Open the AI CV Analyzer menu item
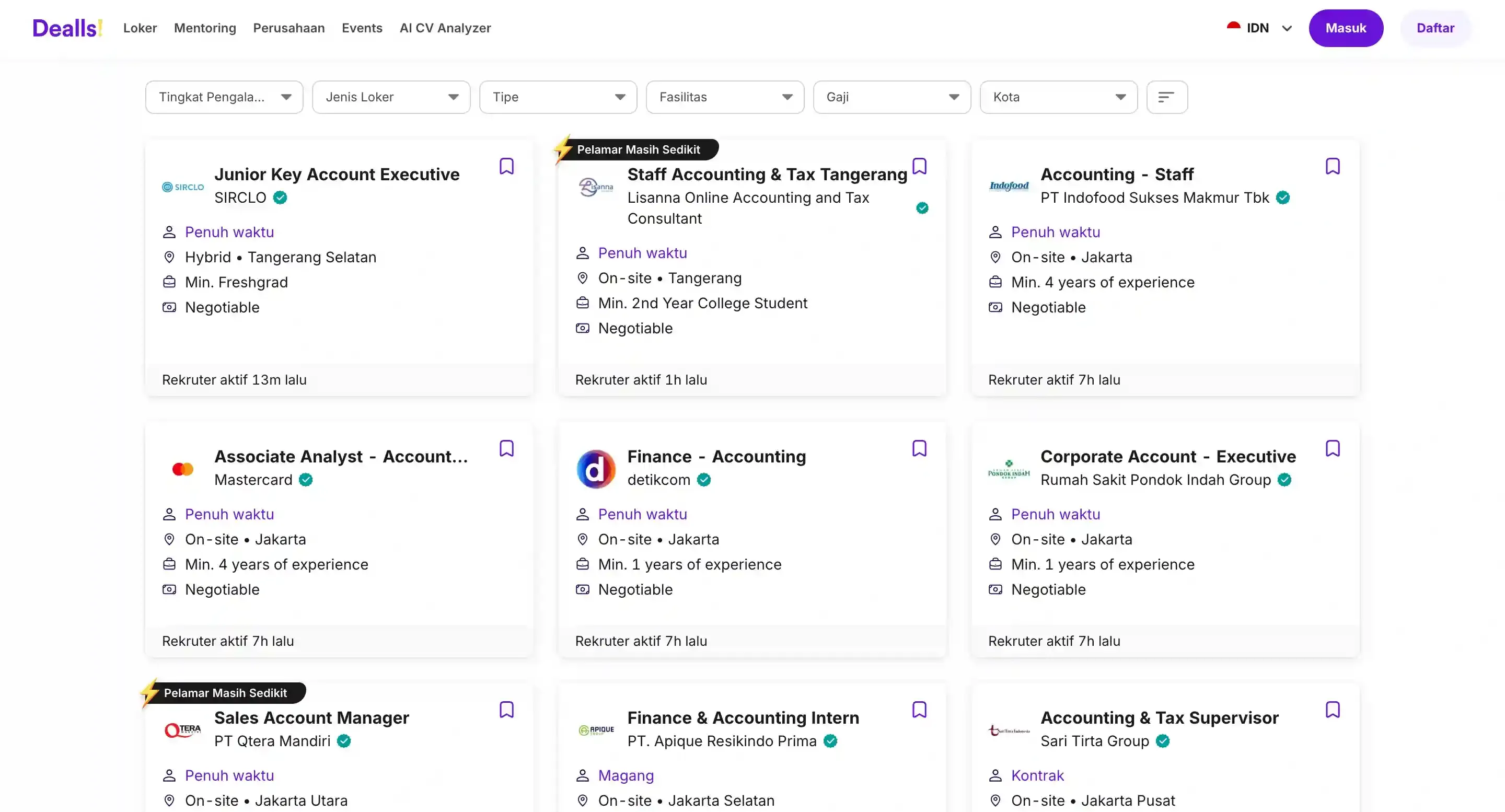1505x812 pixels. tap(445, 28)
